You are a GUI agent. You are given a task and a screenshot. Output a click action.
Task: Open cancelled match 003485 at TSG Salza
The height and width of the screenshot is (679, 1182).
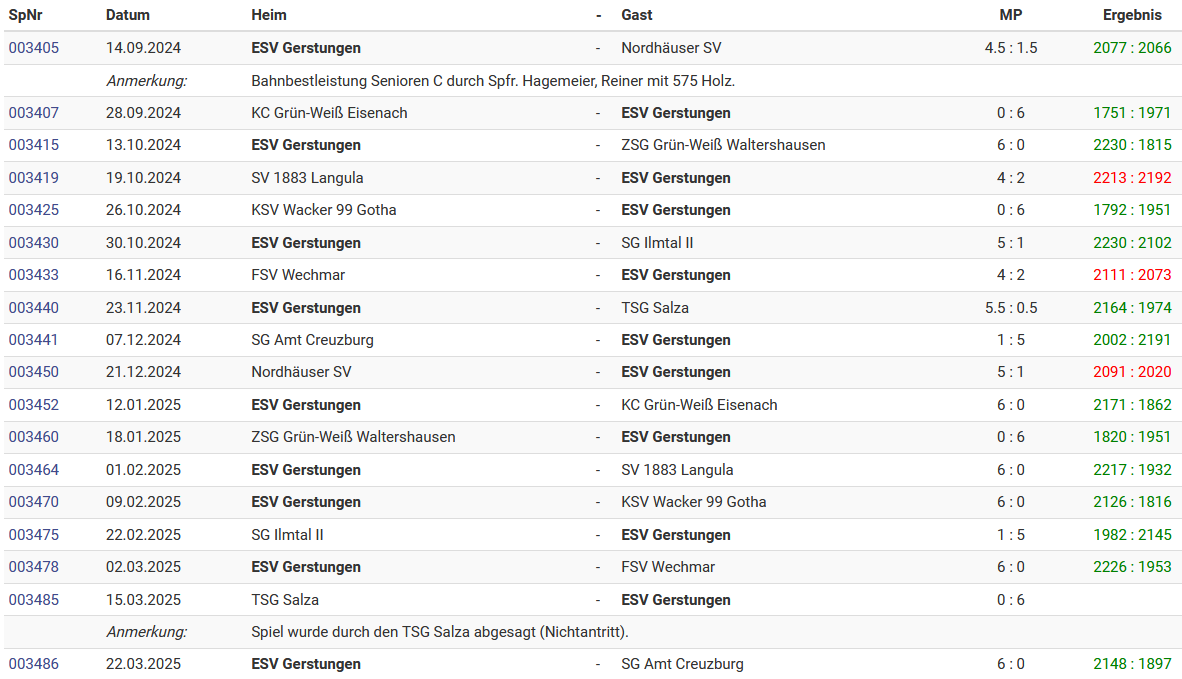34,600
